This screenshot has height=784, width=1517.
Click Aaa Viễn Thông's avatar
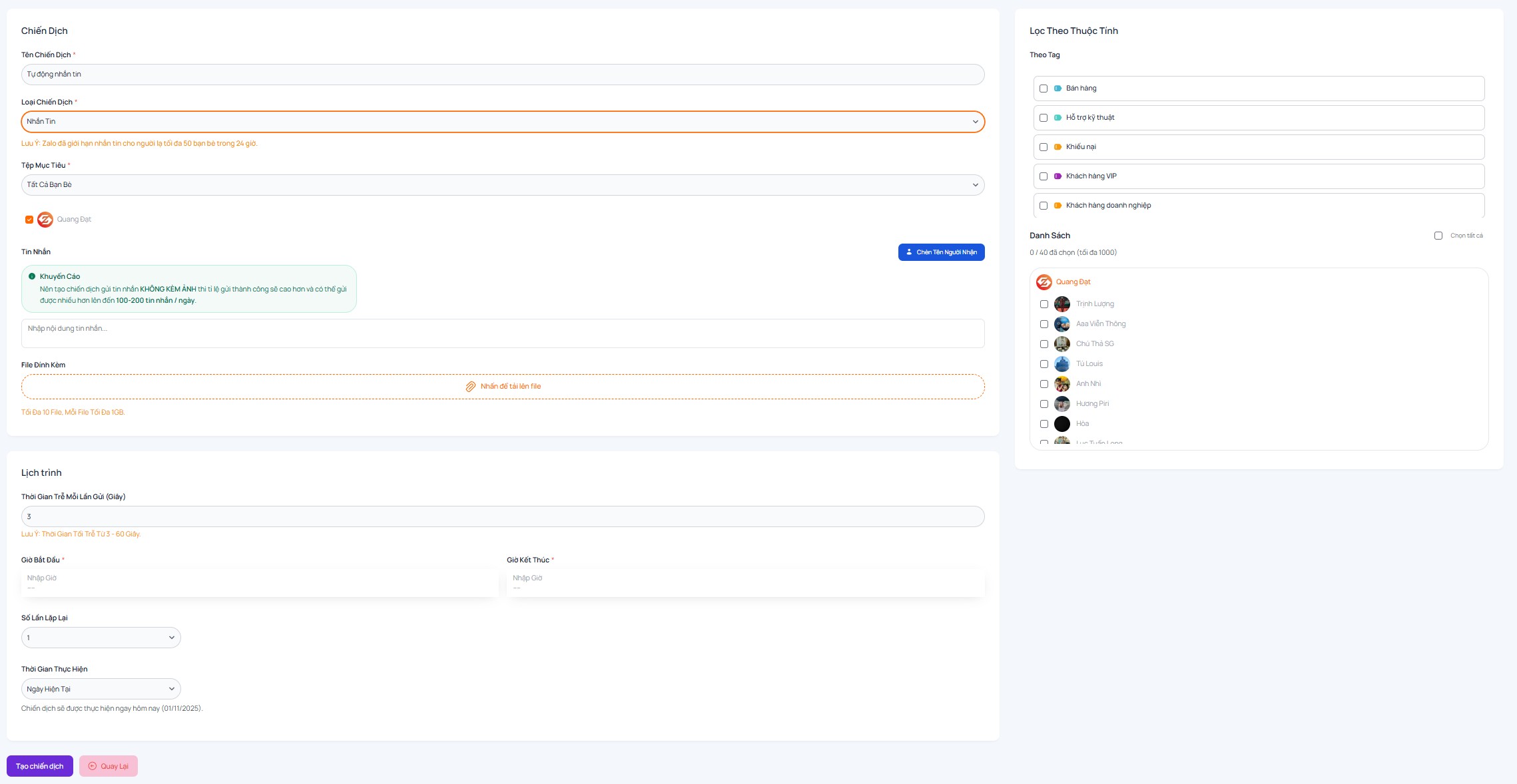click(x=1062, y=324)
